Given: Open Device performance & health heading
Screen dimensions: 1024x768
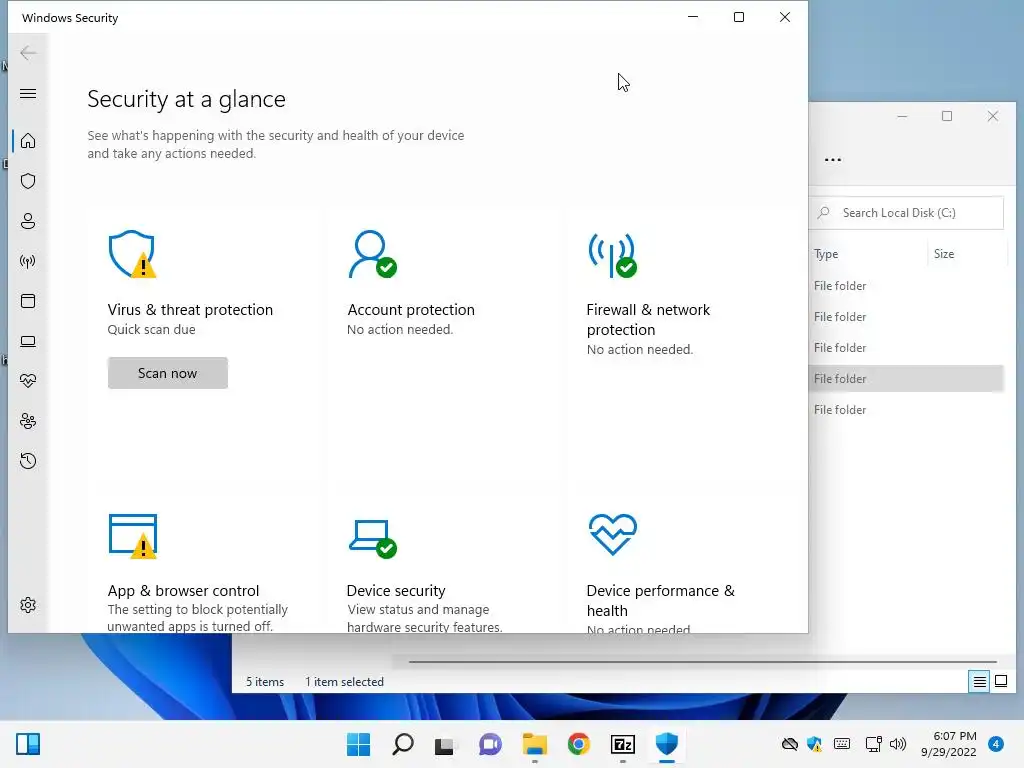Looking at the screenshot, I should click(660, 600).
